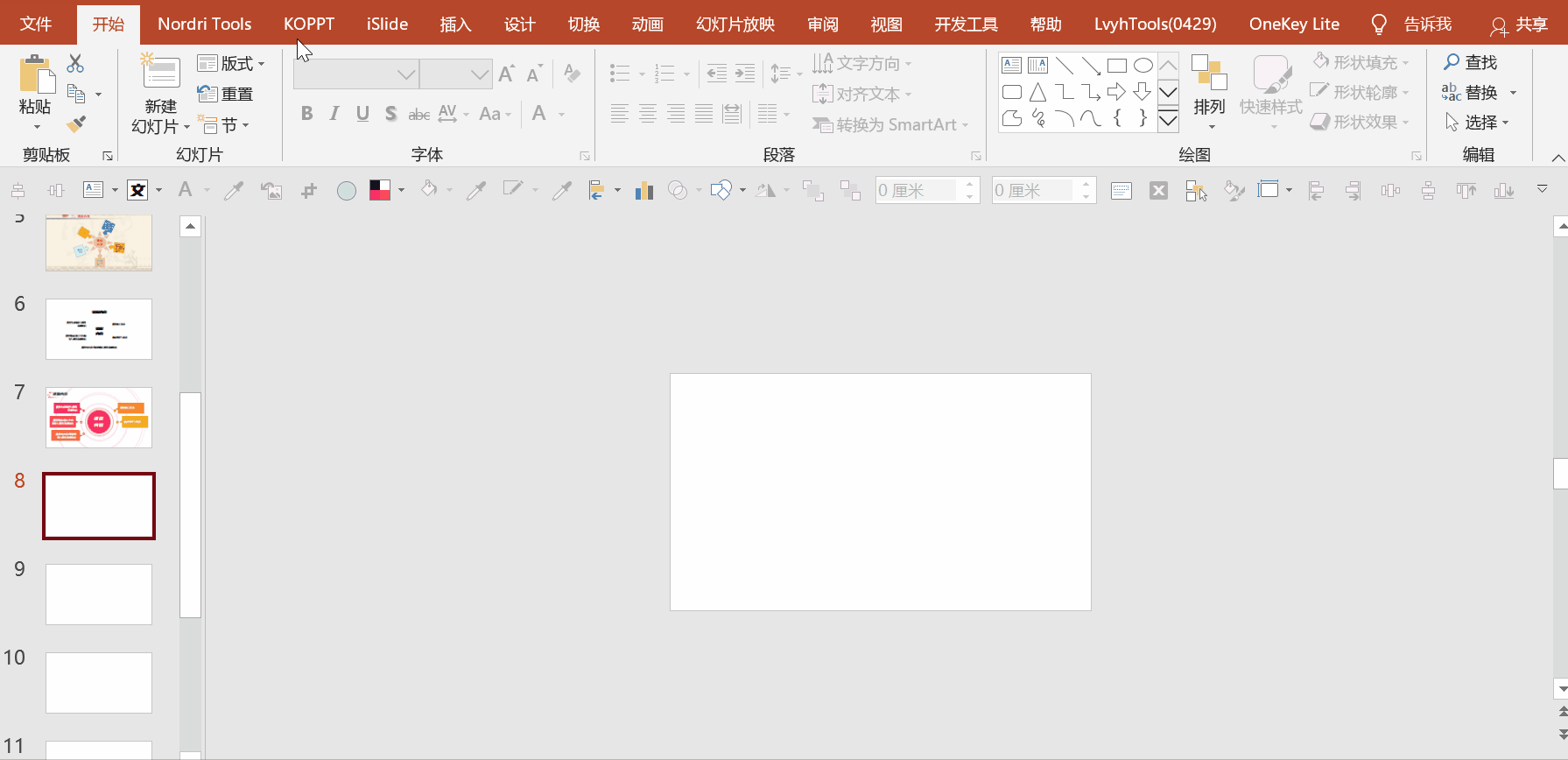
Task: Open the font size combo box
Action: coord(456,74)
